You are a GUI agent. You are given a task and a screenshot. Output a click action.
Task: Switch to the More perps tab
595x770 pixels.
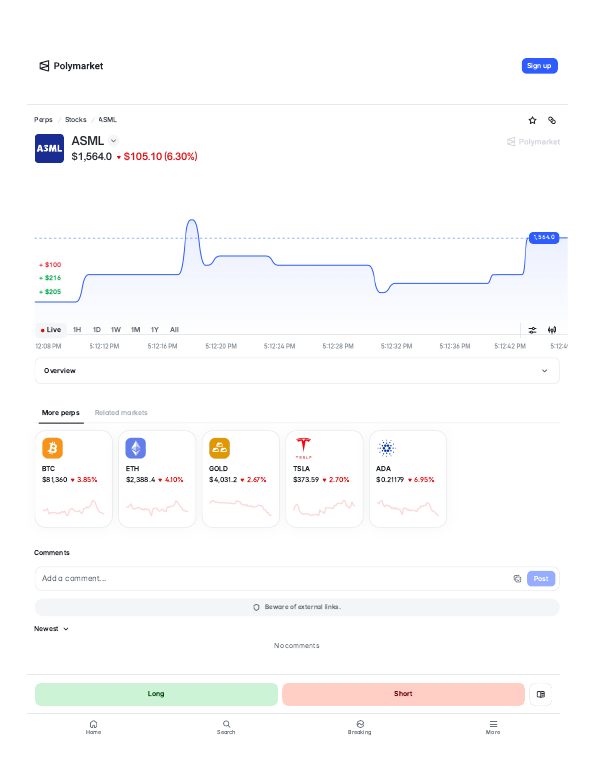pyautogui.click(x=61, y=412)
